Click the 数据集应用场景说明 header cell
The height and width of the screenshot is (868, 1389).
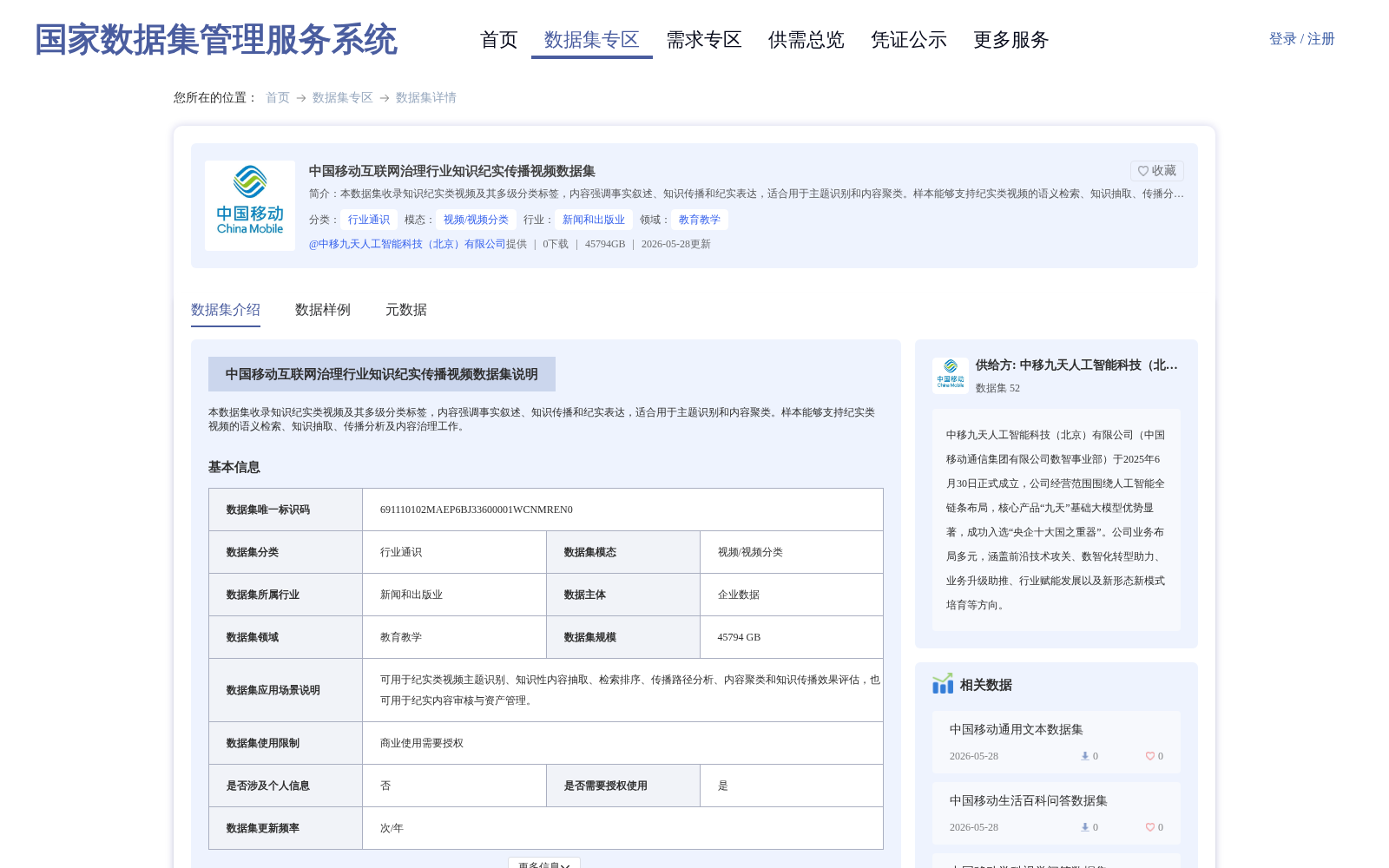[x=286, y=690]
